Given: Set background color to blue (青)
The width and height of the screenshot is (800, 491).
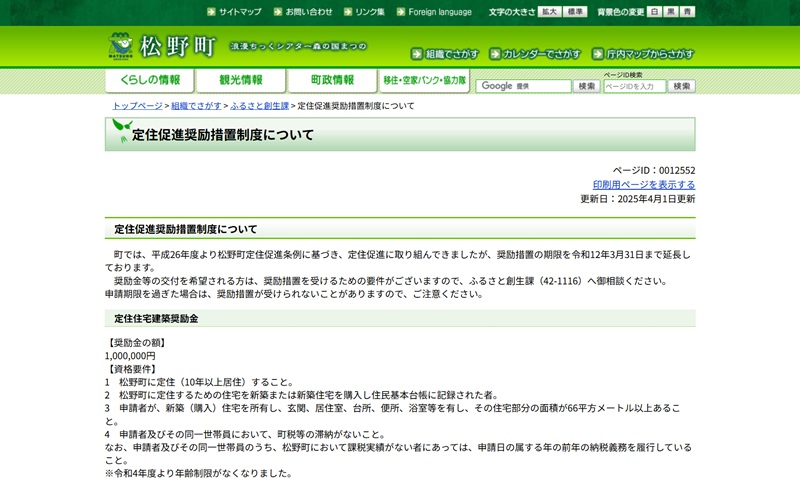Looking at the screenshot, I should [688, 12].
